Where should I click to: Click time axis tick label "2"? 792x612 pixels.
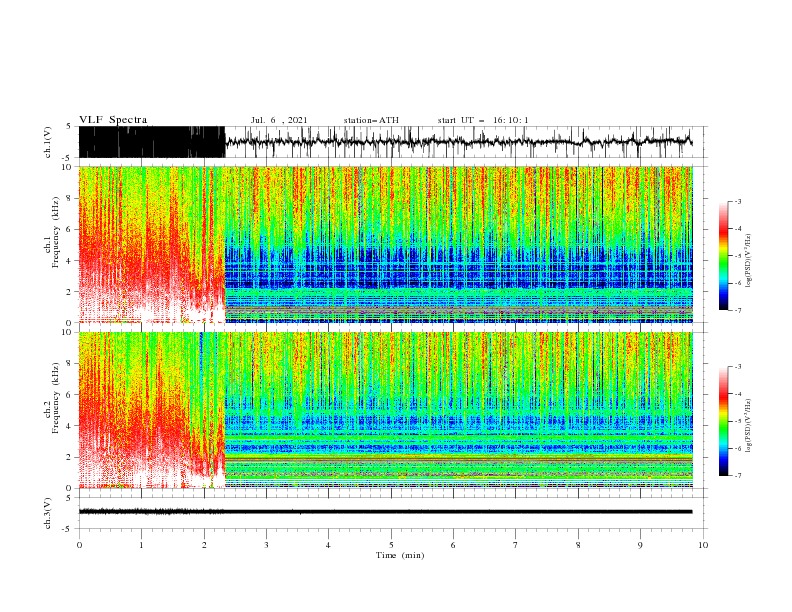pos(204,545)
